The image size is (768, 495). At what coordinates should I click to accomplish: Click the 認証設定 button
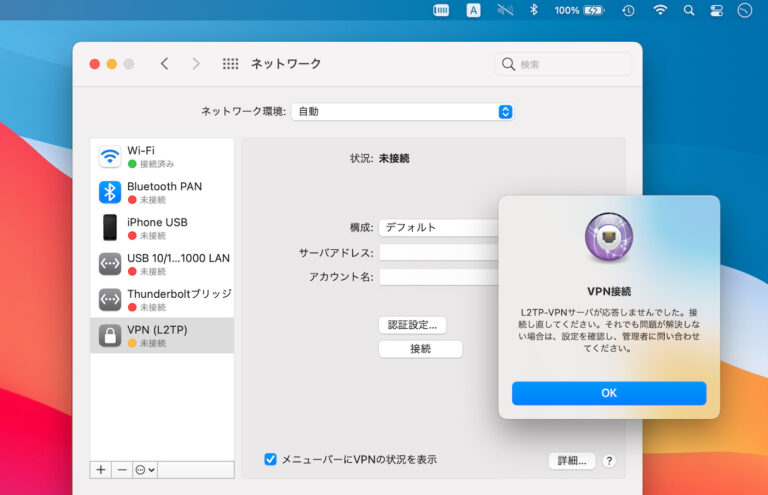(x=412, y=325)
